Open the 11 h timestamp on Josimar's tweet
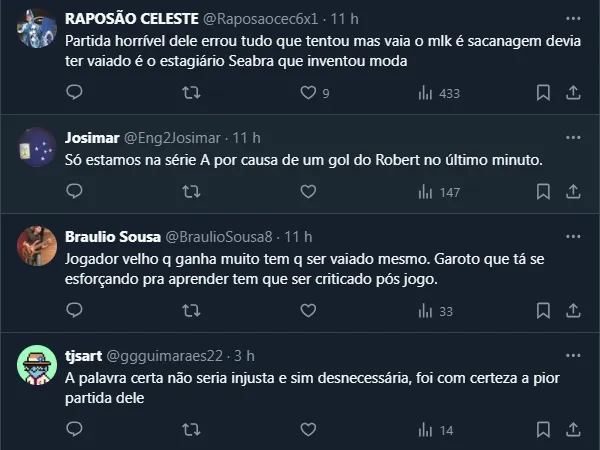This screenshot has height=450, width=600. (247, 137)
